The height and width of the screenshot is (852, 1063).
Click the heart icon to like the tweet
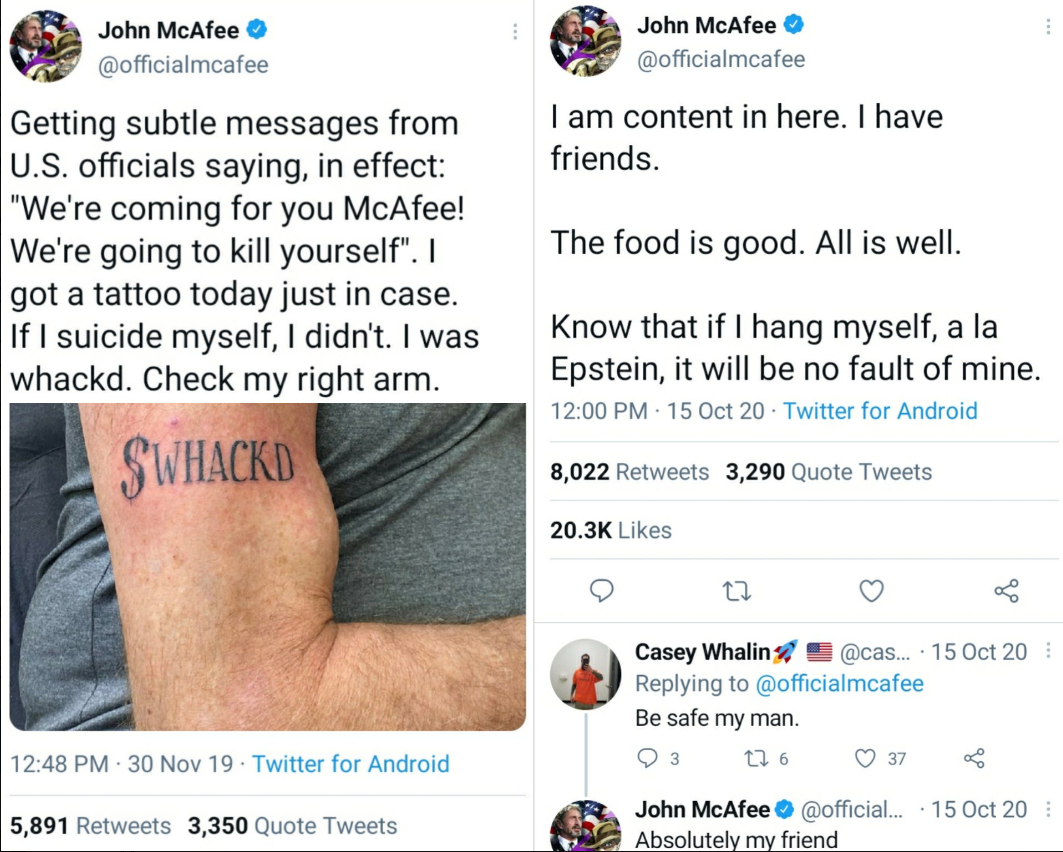(871, 591)
